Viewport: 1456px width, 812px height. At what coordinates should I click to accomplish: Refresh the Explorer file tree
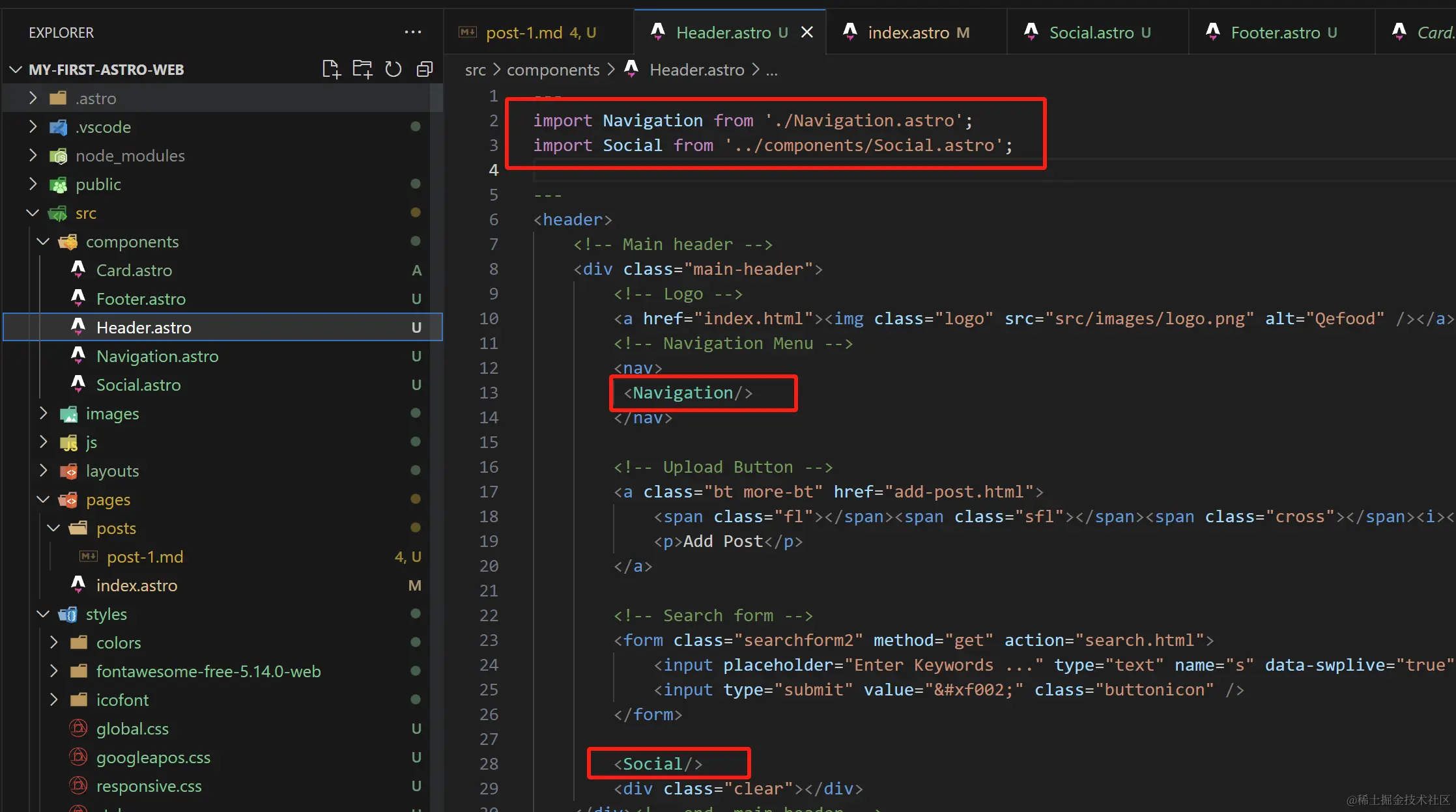pyautogui.click(x=393, y=69)
